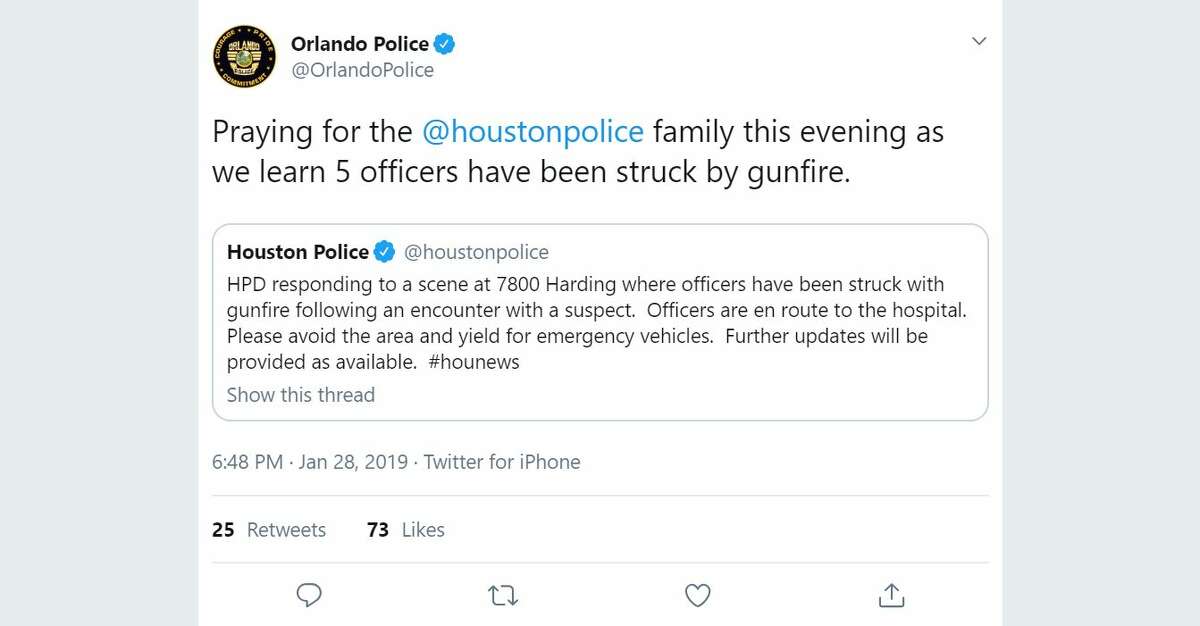This screenshot has height=626, width=1200.
Task: Click the @houstonpolice handle in quoted tweet
Action: click(477, 252)
